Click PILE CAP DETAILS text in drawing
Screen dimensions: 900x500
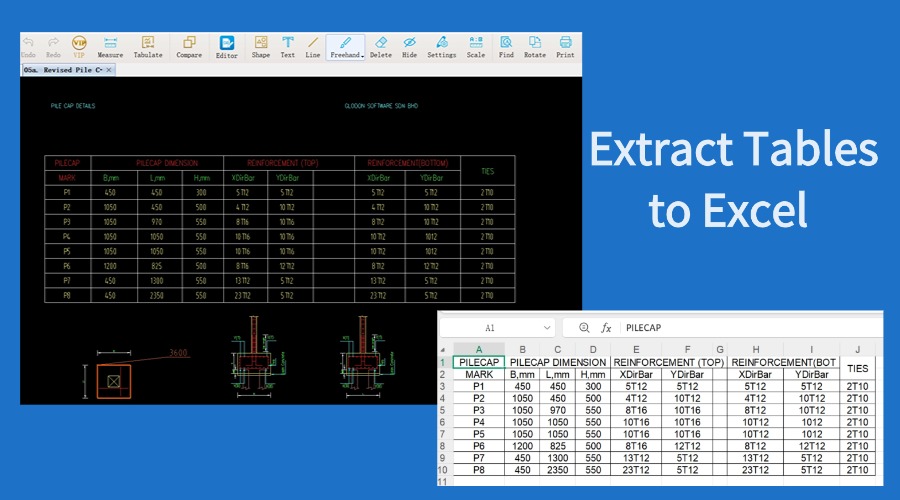(x=73, y=106)
